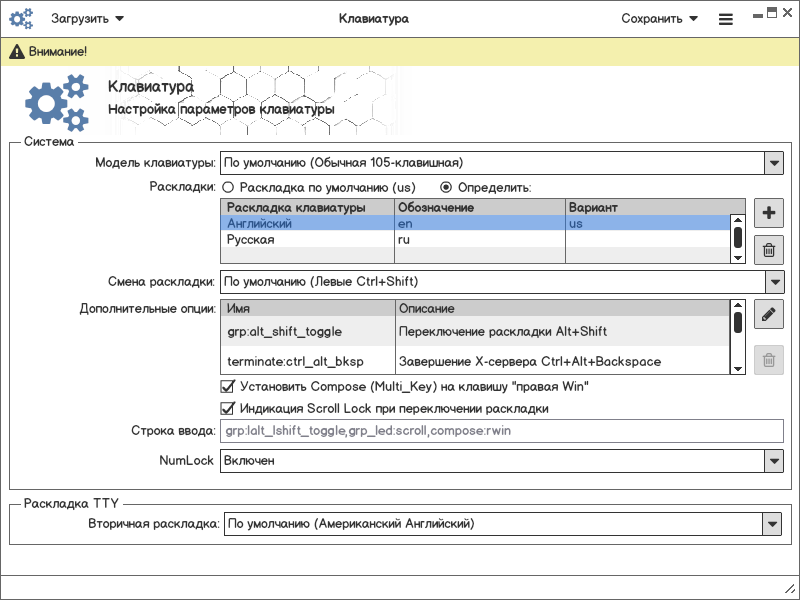Viewport: 800px width, 600px height.
Task: Expand the 'Модель клавиатуры' dropdown
Action: [x=773, y=162]
